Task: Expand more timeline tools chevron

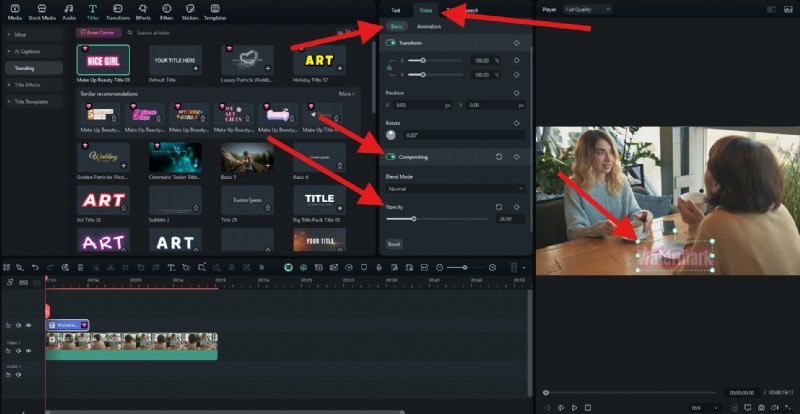Action: (262, 267)
